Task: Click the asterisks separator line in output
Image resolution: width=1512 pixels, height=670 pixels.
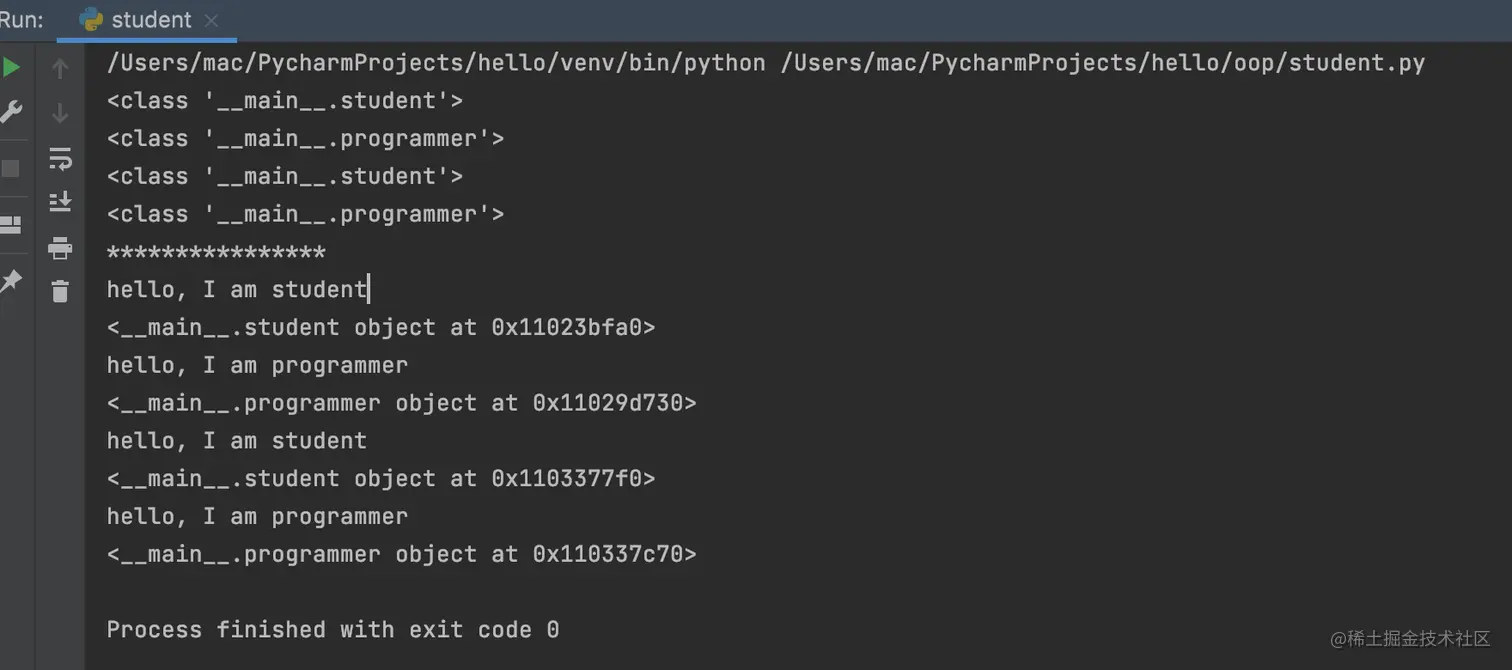Action: click(x=216, y=251)
